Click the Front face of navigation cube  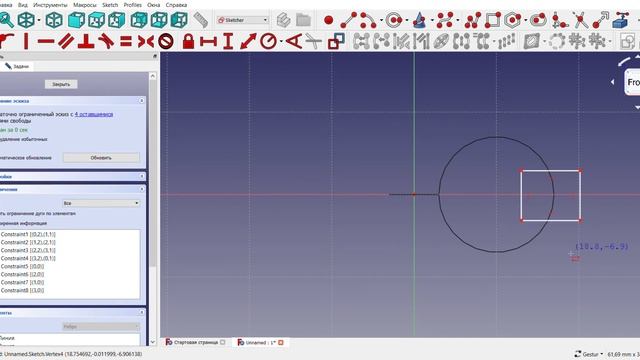point(633,82)
